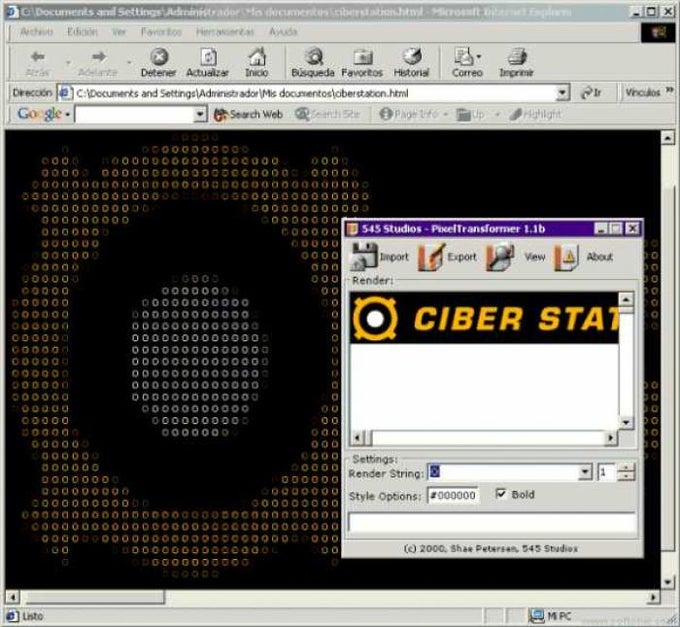Viewport: 680px width, 627px height.
Task: Click the Import icon in PixelTransformer
Action: [363, 257]
